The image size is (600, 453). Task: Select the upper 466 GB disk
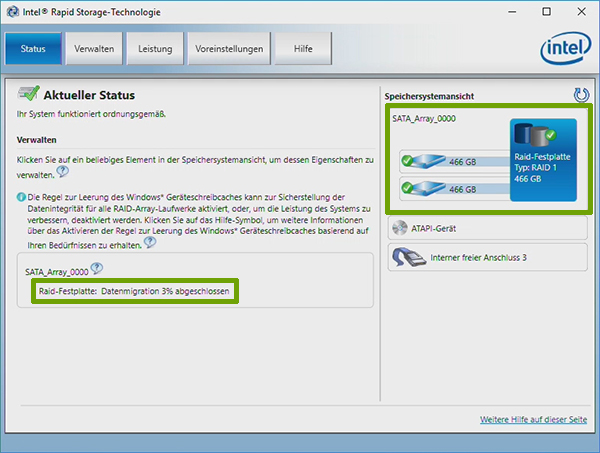coord(455,161)
